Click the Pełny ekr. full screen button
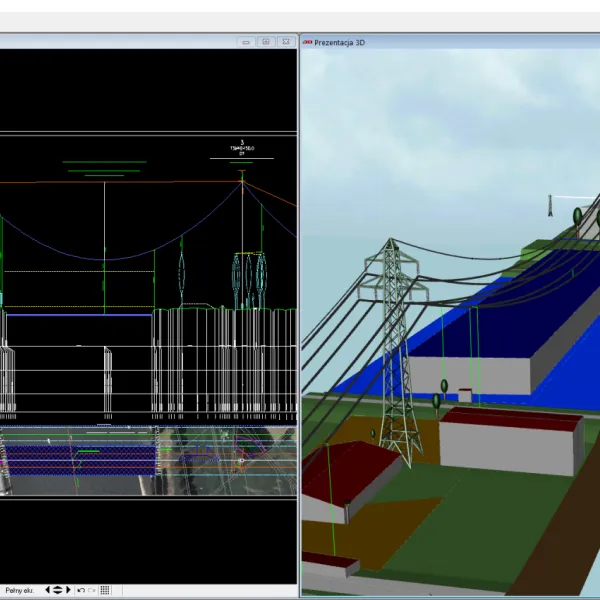Viewport: 600px width, 600px height. [x=19, y=590]
